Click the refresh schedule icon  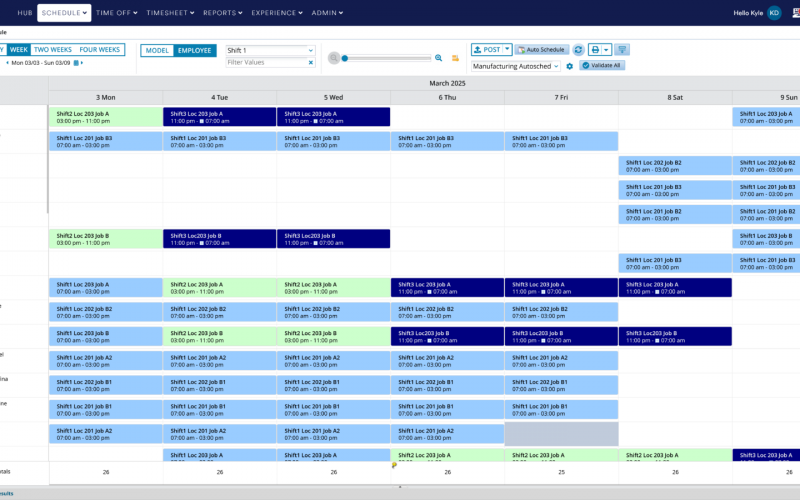pos(578,49)
